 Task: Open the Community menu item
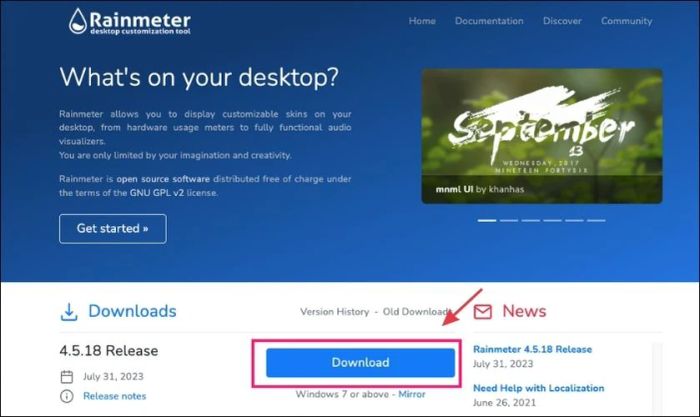[x=626, y=21]
